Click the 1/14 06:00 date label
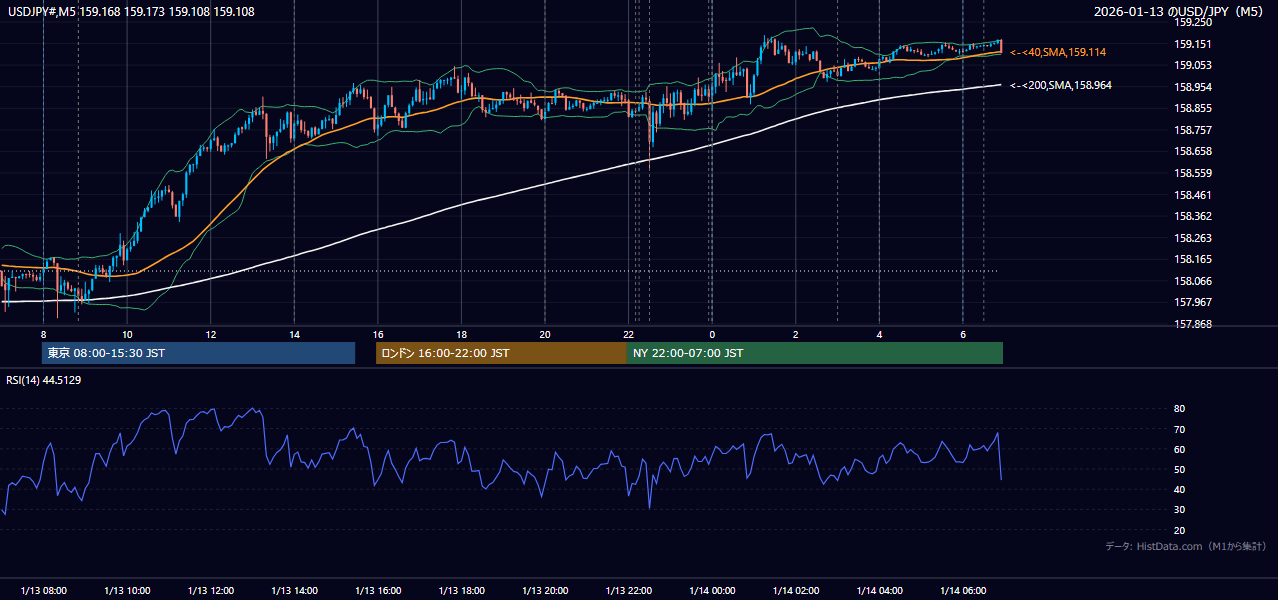This screenshot has height=600, width=1278. pyautogui.click(x=962, y=591)
